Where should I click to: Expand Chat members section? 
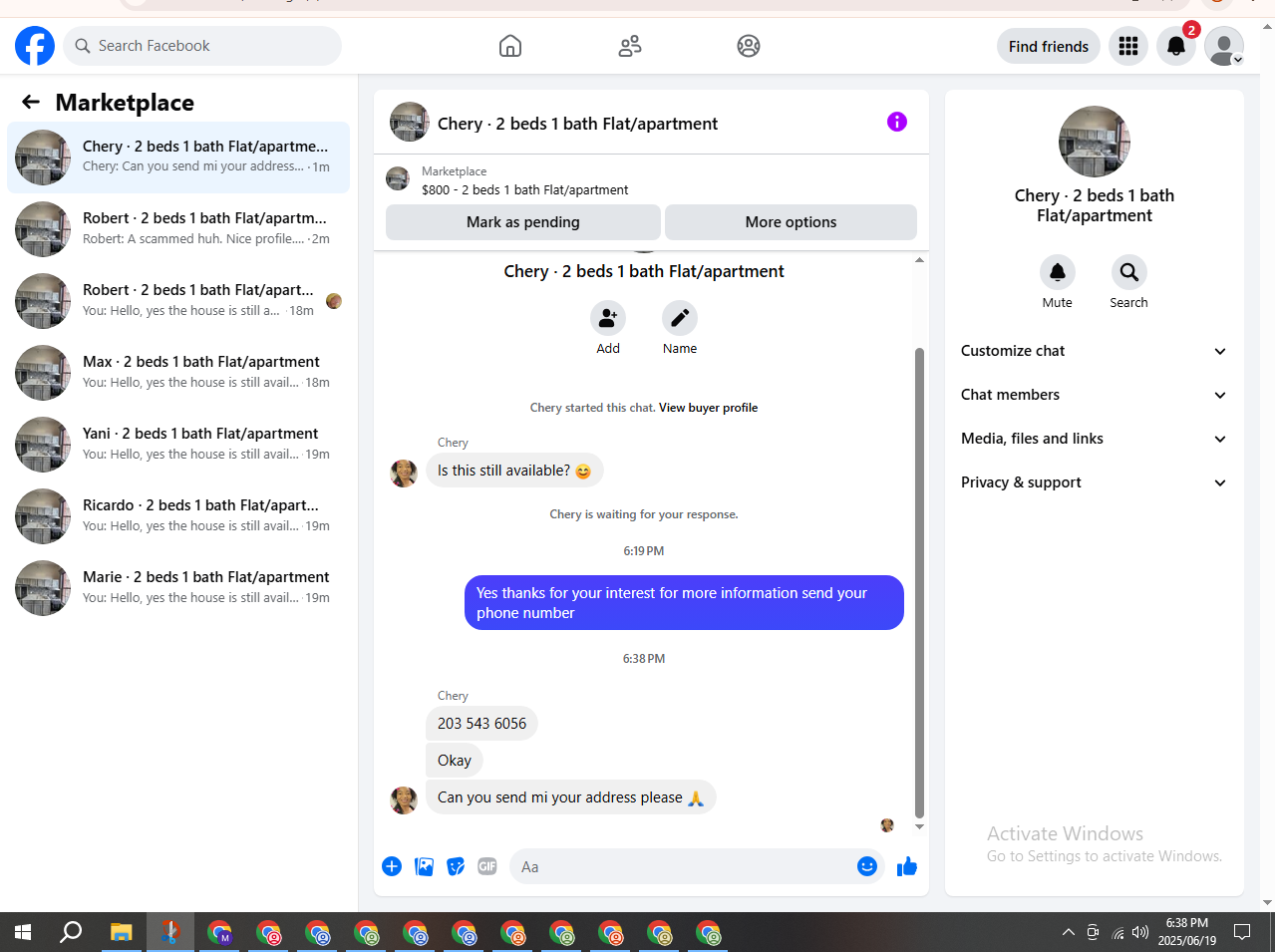pos(1094,395)
